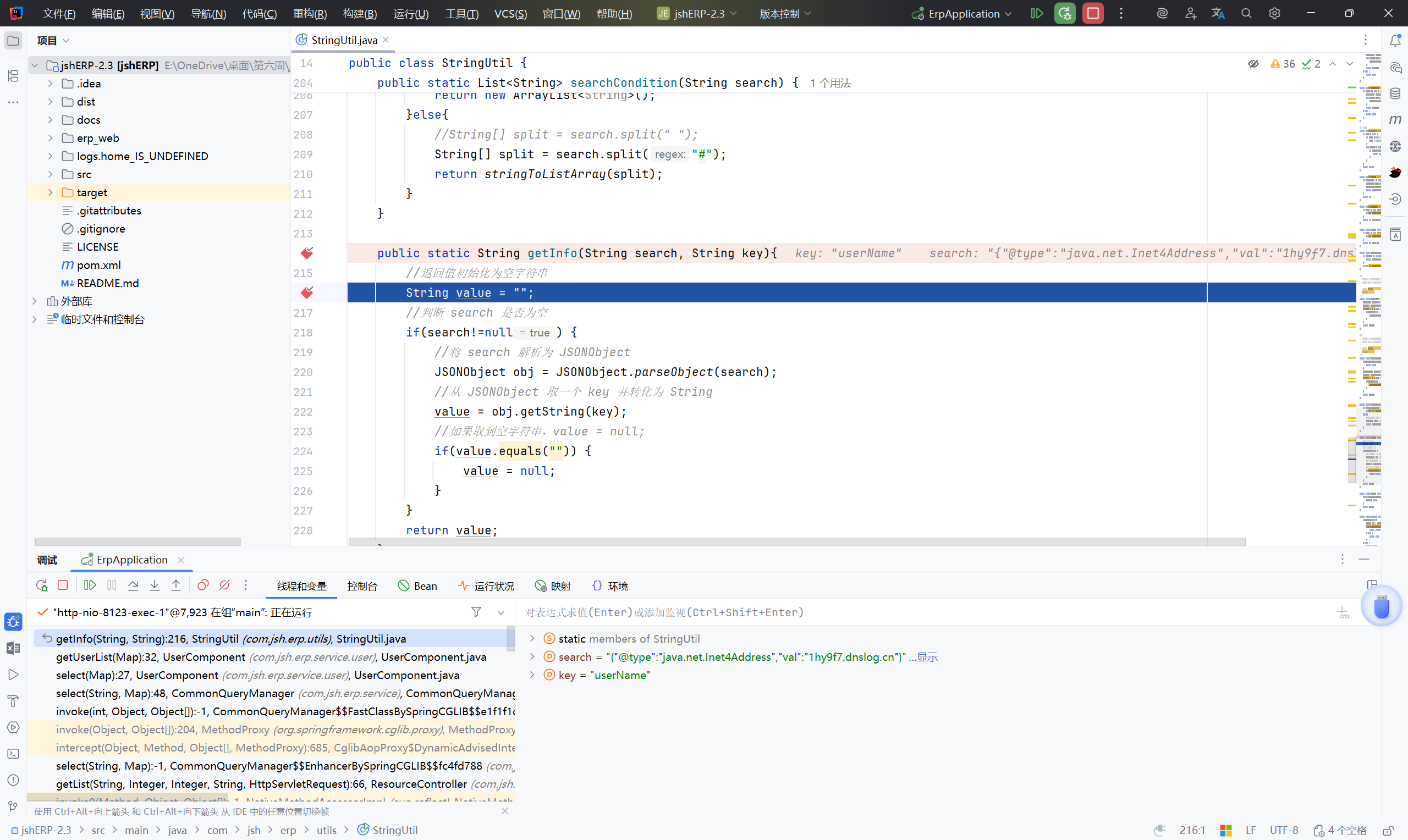The image size is (1408, 840).
Task: Toggle breakpoint on line 216
Action: [x=307, y=292]
